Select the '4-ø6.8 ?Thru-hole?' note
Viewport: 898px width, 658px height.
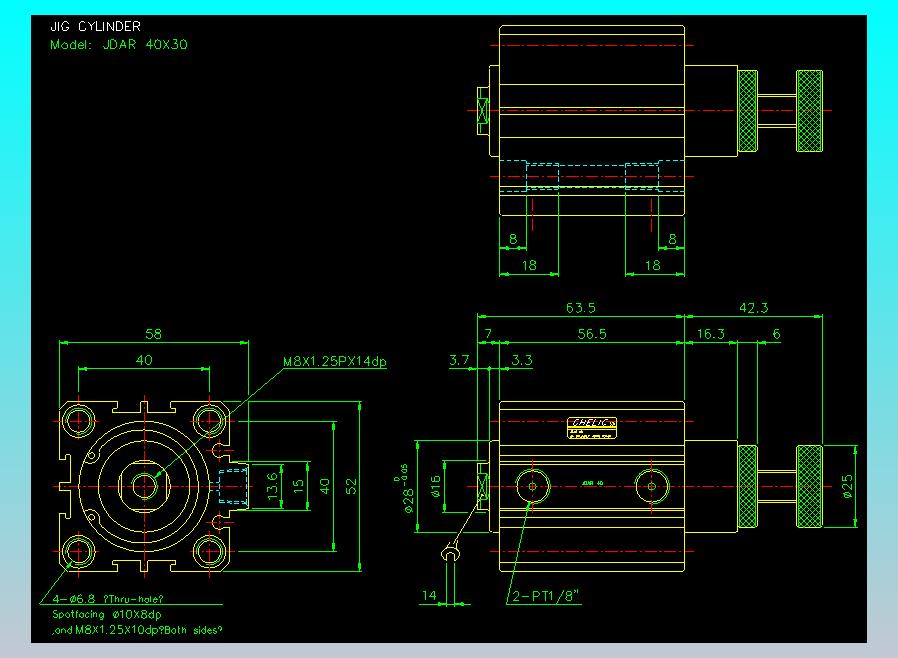(x=108, y=599)
